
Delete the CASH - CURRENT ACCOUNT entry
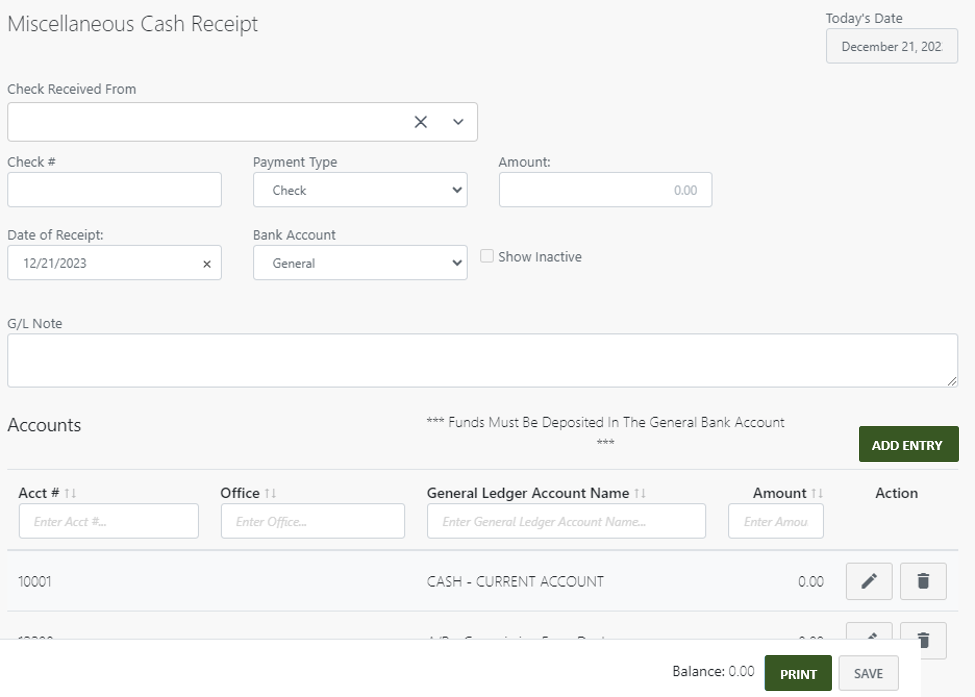click(x=922, y=581)
